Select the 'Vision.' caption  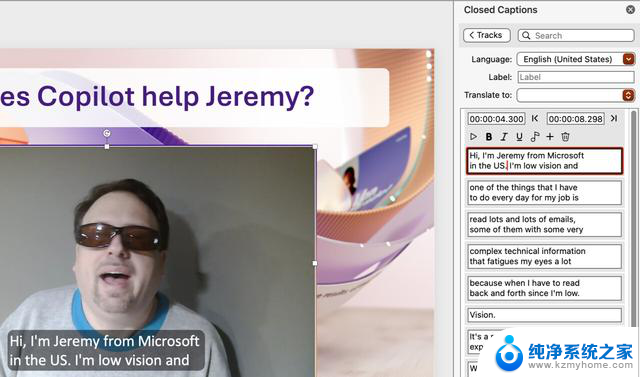click(544, 315)
